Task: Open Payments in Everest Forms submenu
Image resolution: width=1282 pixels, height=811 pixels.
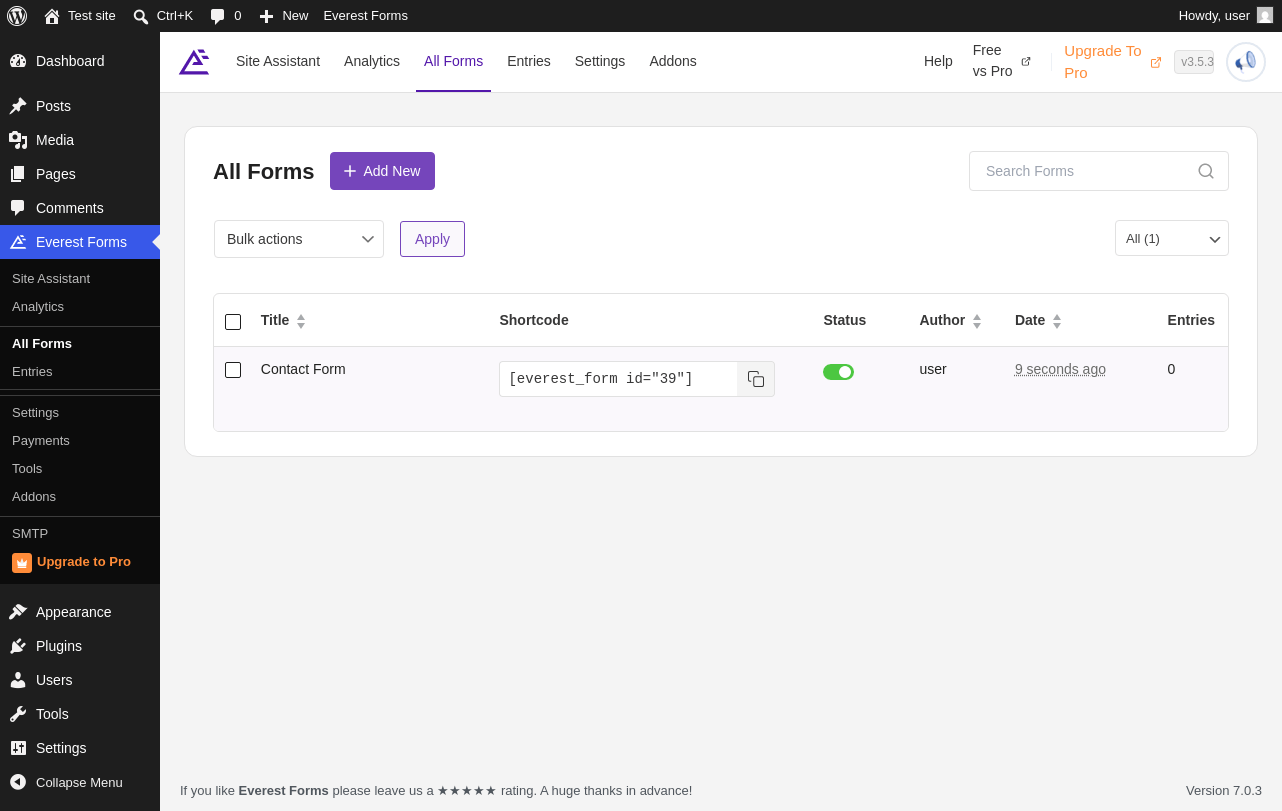Action: 41,441
